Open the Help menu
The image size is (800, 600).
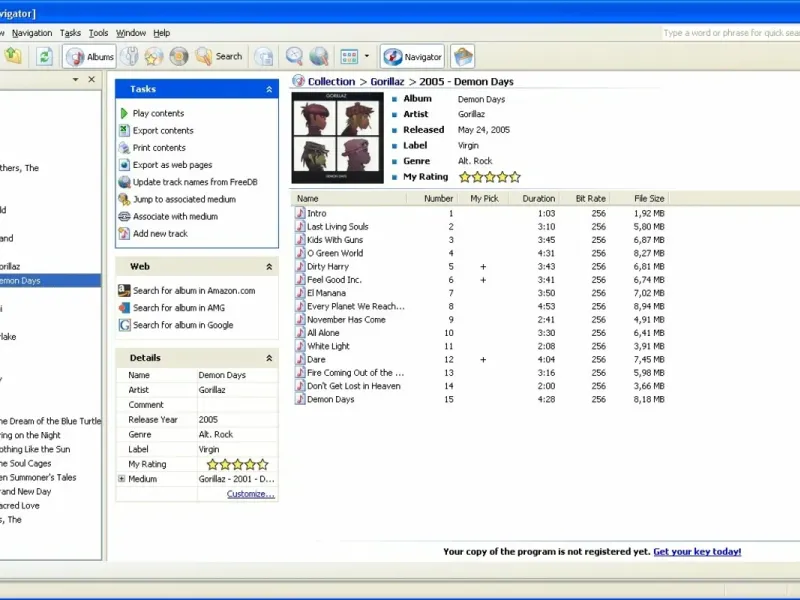tap(162, 33)
